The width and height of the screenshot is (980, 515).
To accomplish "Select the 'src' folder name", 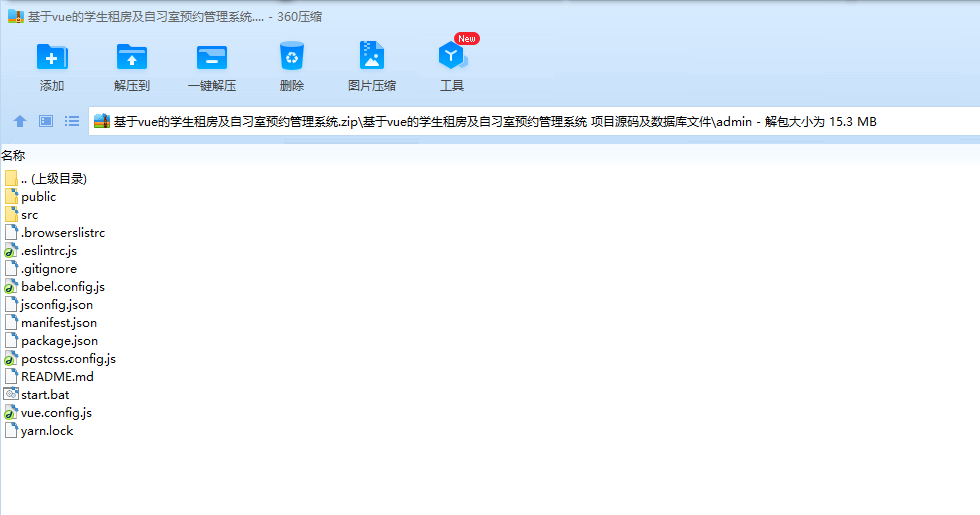I will click(29, 214).
